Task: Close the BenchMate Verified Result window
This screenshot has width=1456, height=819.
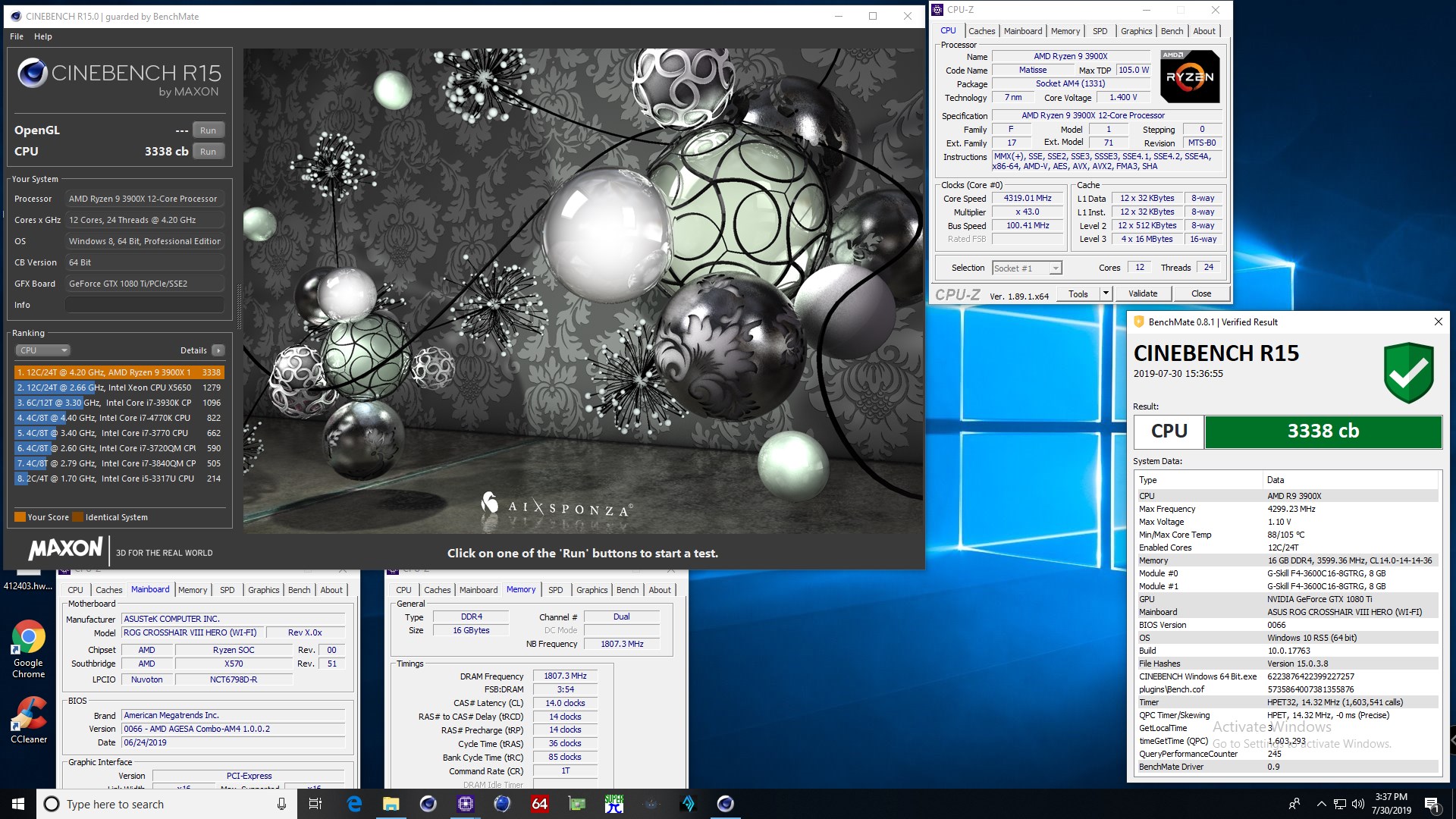Action: [1438, 322]
